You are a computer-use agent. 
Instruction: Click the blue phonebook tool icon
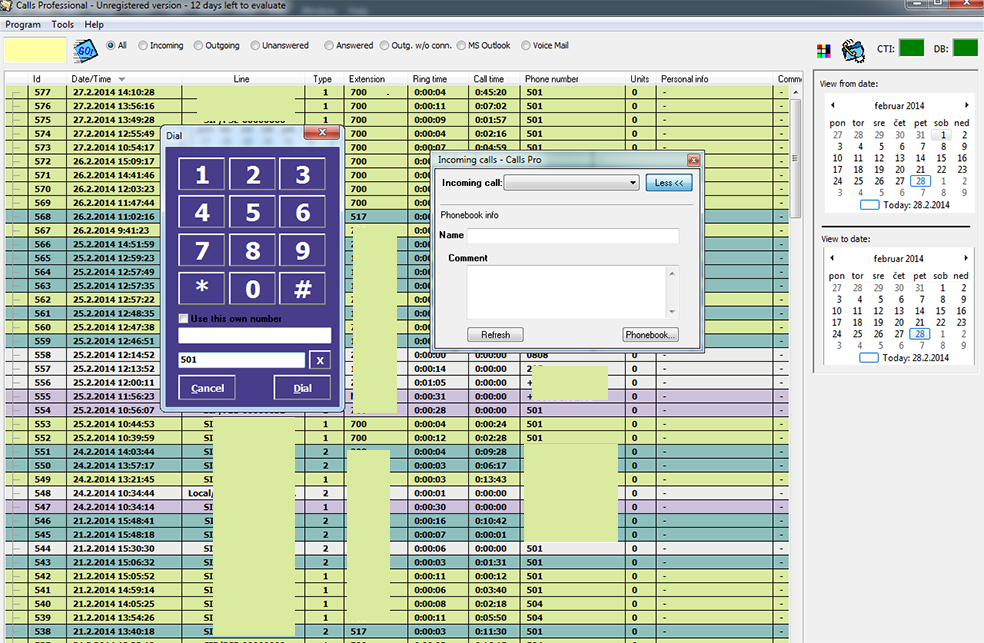pyautogui.click(x=853, y=50)
